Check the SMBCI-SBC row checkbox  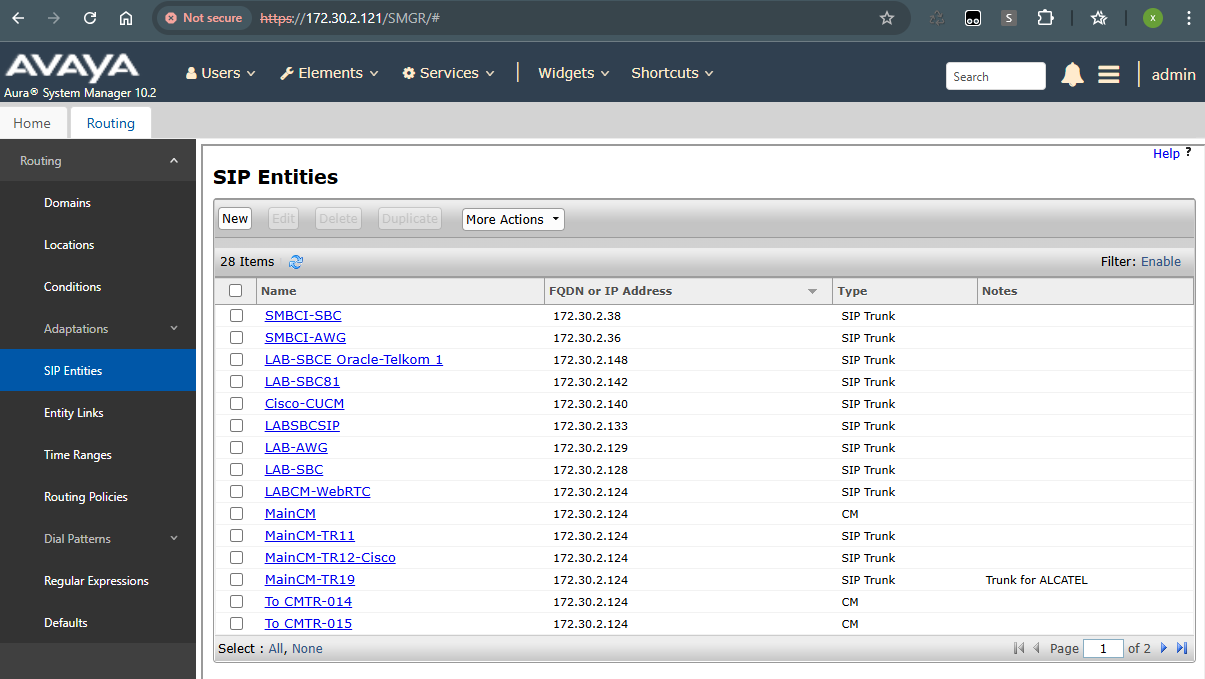pos(236,316)
